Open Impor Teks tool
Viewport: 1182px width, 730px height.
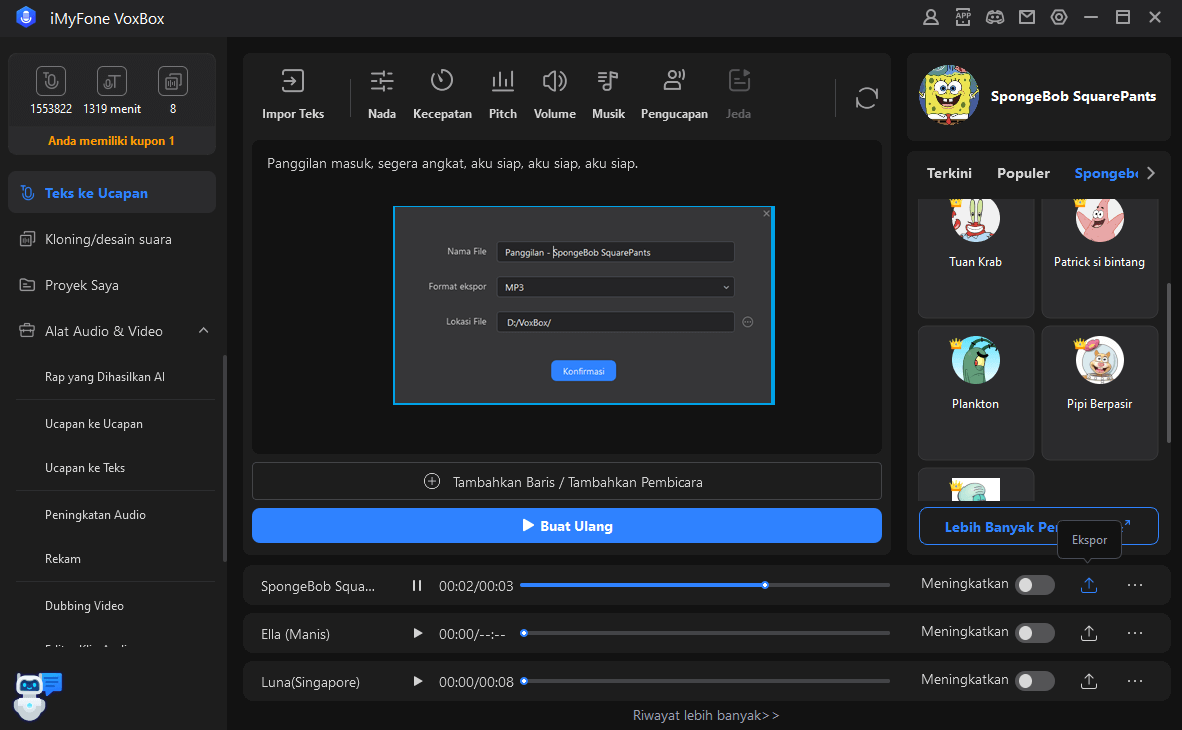pyautogui.click(x=292, y=94)
